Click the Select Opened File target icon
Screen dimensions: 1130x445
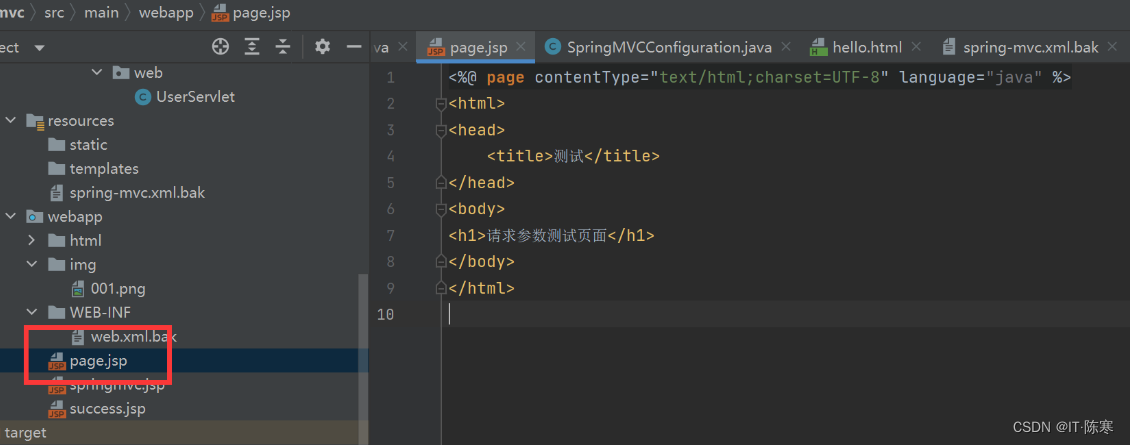(x=221, y=48)
